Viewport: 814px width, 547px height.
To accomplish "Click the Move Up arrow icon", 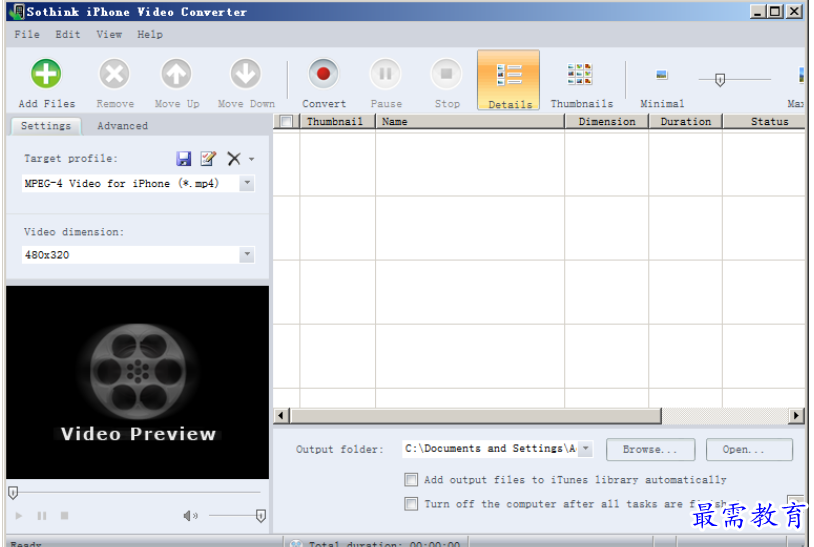I will click(x=176, y=74).
